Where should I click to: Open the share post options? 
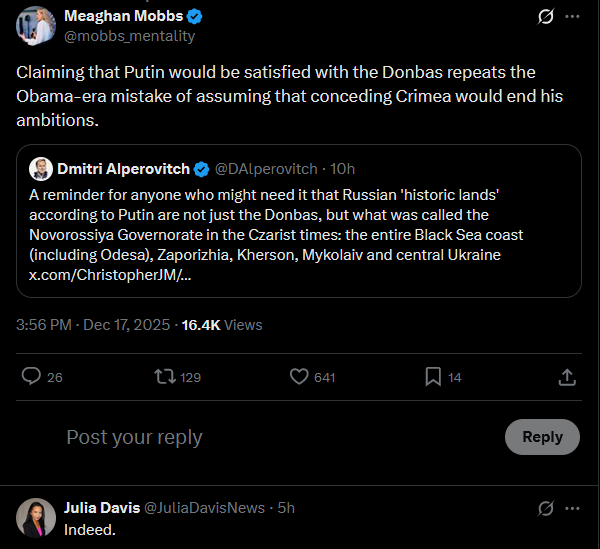[566, 376]
